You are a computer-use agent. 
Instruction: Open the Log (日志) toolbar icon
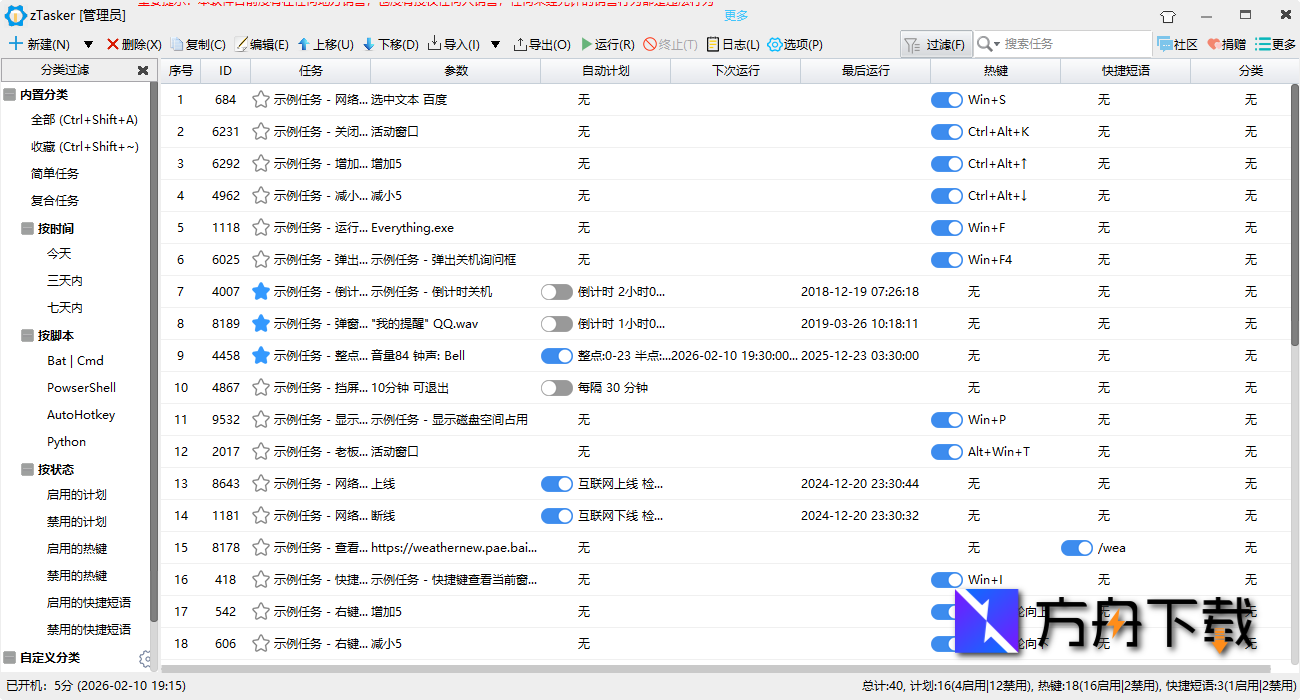(712, 44)
